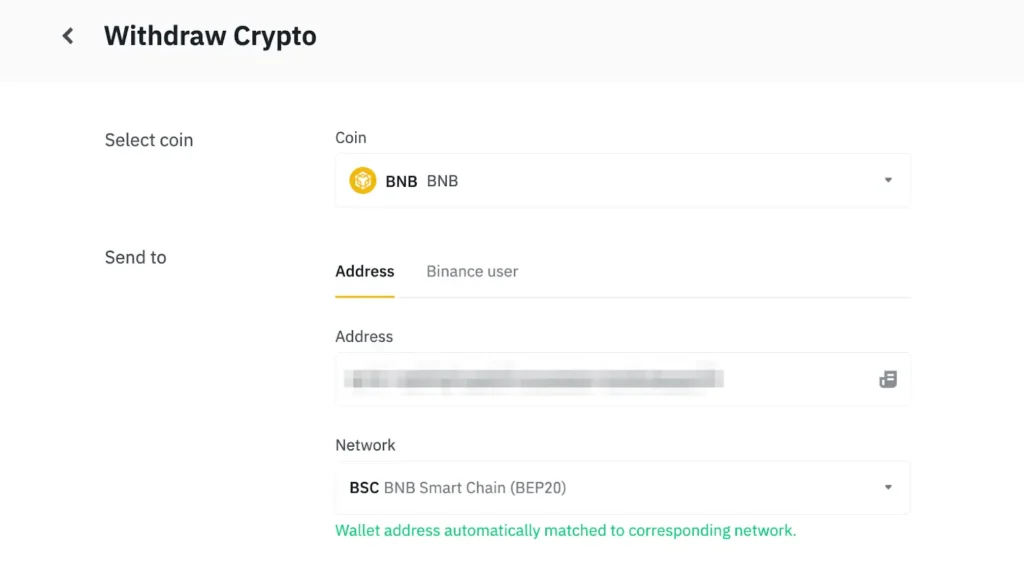Screen dimensions: 1024x576
Task: Click the yellow BNB coin logo
Action: click(362, 181)
